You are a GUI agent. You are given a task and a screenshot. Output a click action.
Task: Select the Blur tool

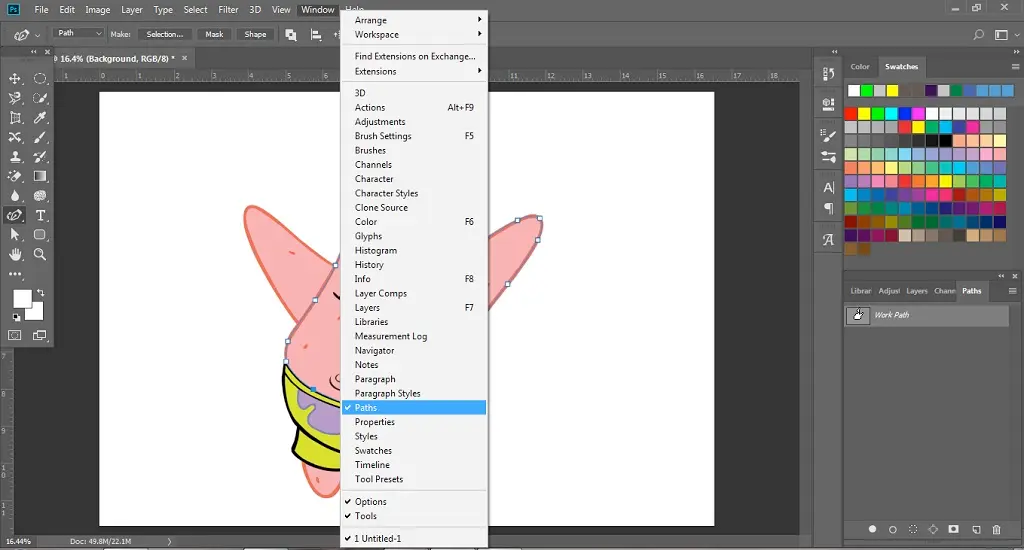(15, 196)
